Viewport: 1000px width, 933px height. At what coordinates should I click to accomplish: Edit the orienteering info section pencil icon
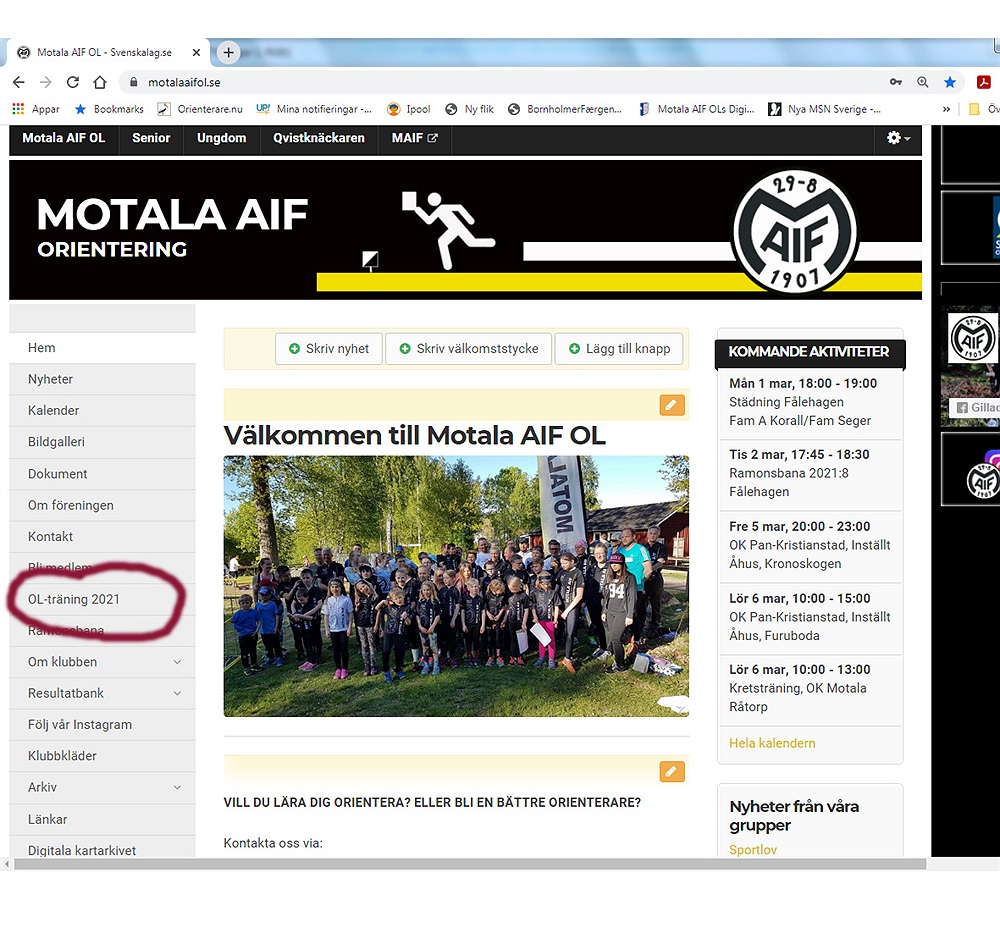coord(672,772)
